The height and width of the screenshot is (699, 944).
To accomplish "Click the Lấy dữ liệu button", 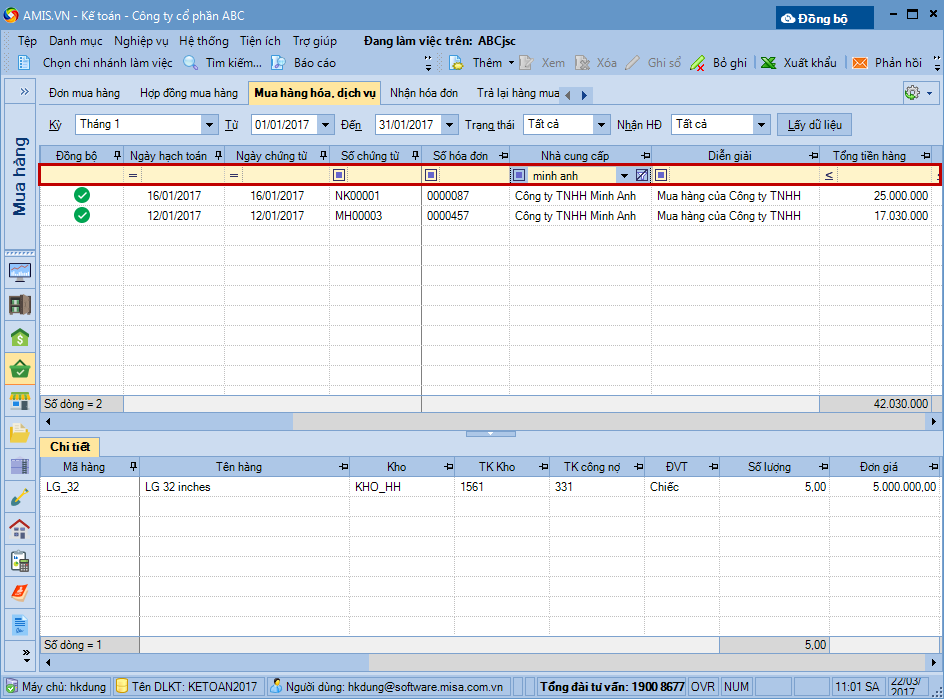I will click(x=814, y=125).
